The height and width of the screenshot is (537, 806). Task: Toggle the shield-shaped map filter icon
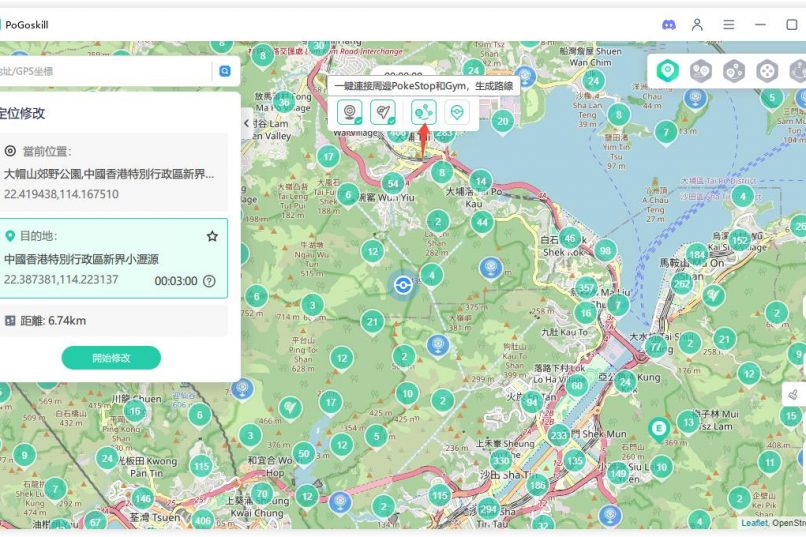tap(457, 112)
